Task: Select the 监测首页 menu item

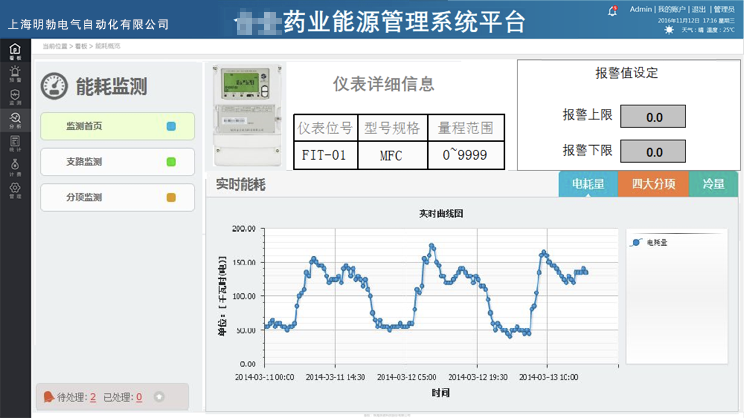Action: click(103, 127)
